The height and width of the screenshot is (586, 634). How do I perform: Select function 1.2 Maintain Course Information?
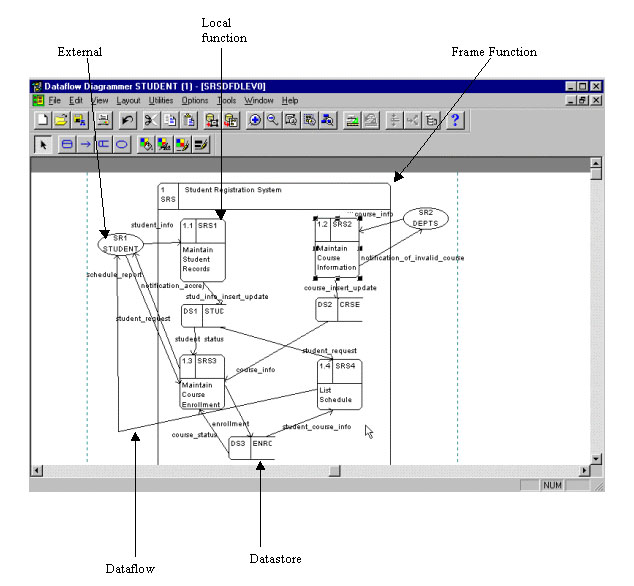[x=337, y=248]
